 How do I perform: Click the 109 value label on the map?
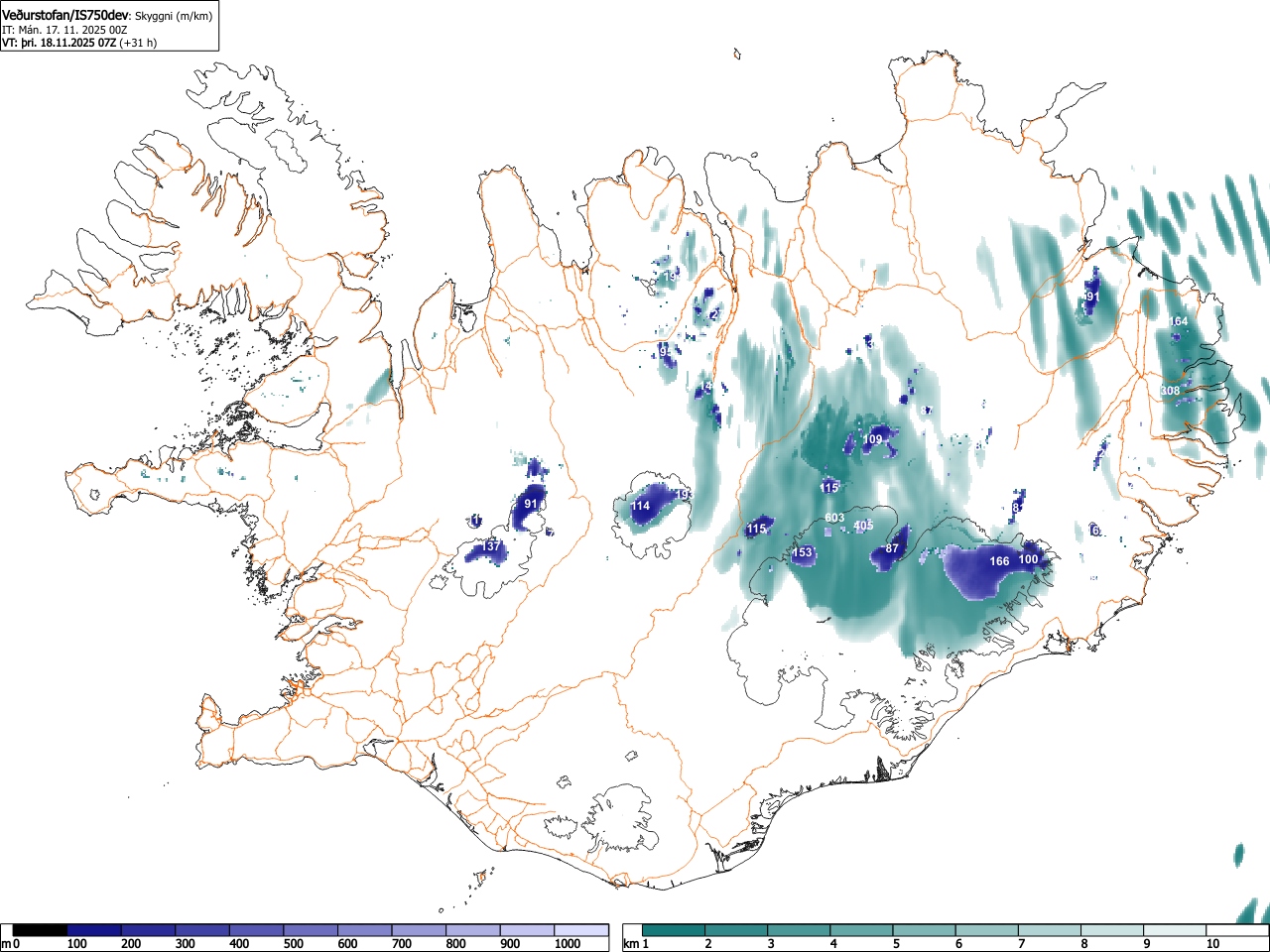[872, 439]
